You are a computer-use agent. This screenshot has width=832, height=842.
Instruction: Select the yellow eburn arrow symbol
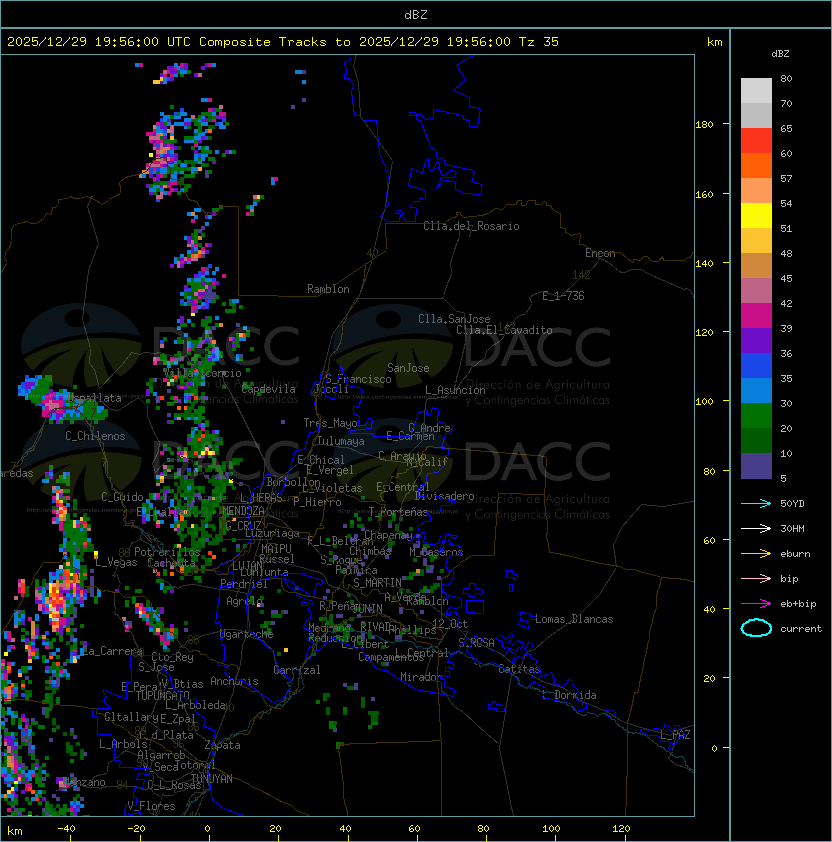(756, 553)
